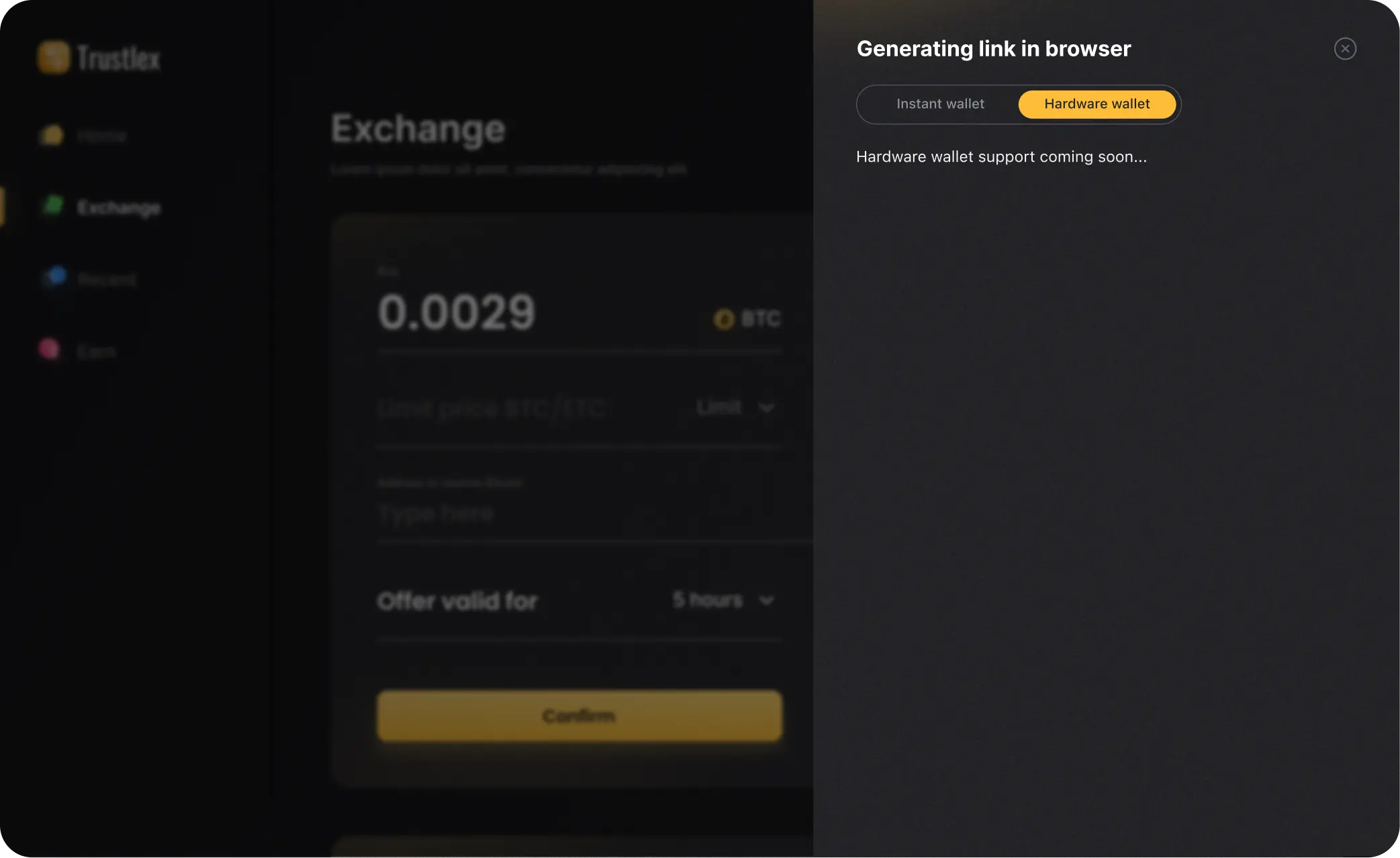Switch to Instant wallet
This screenshot has width=1400, height=858.
(x=940, y=104)
